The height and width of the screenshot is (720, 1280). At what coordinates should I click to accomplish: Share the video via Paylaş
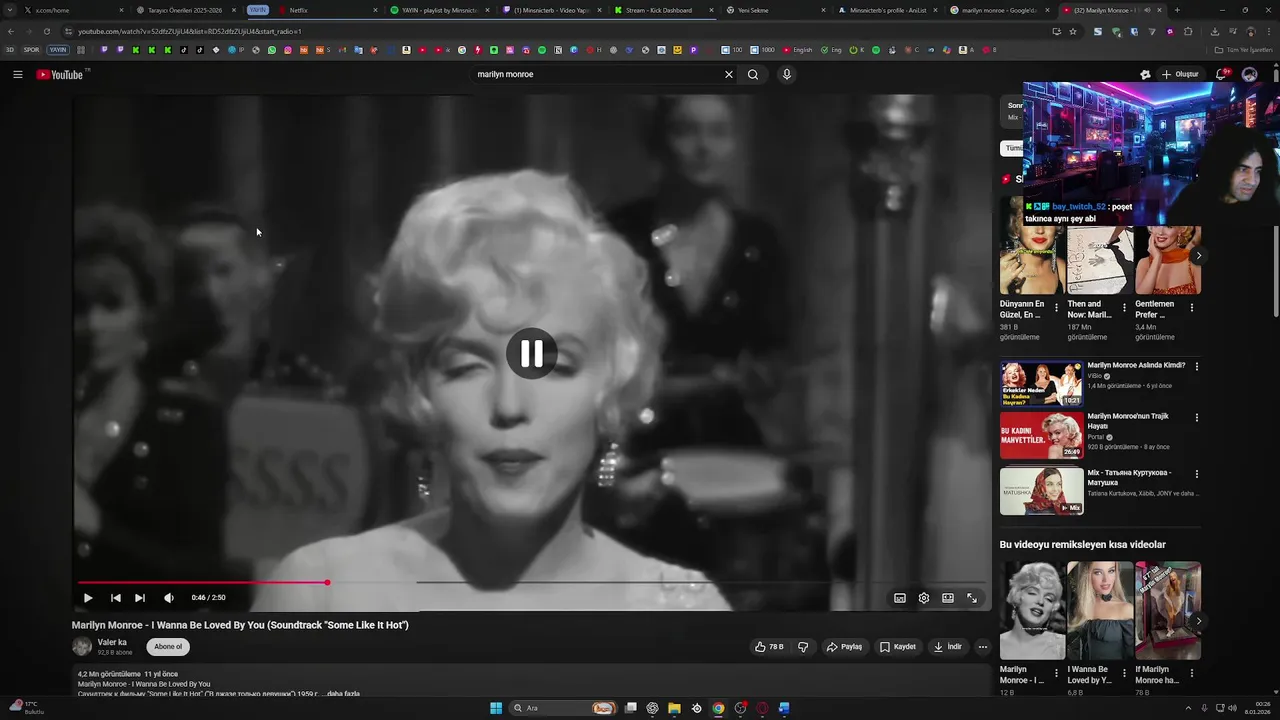[x=844, y=647]
